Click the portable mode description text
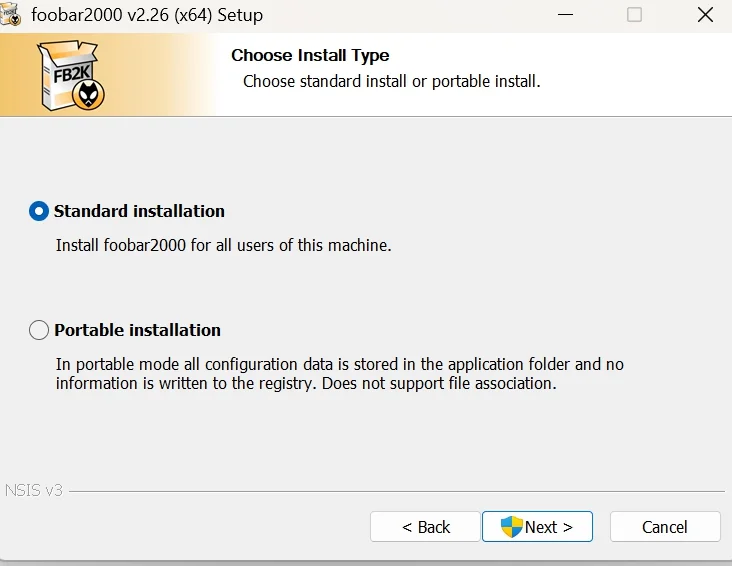732x566 pixels. (x=339, y=374)
